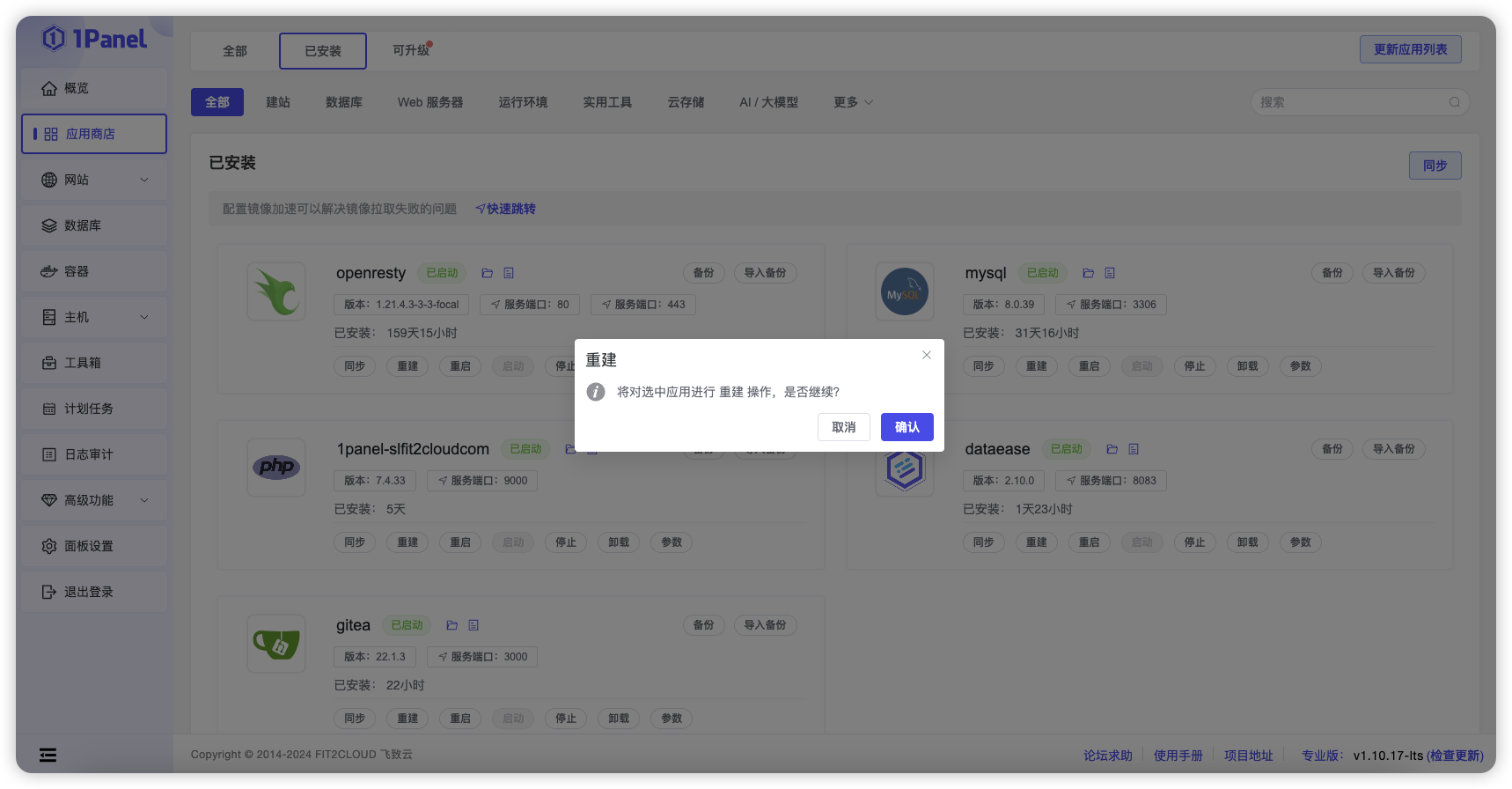Screen dimensions: 1512x789
Task: Confirm the rebuild with 确认 button
Action: coord(906,427)
